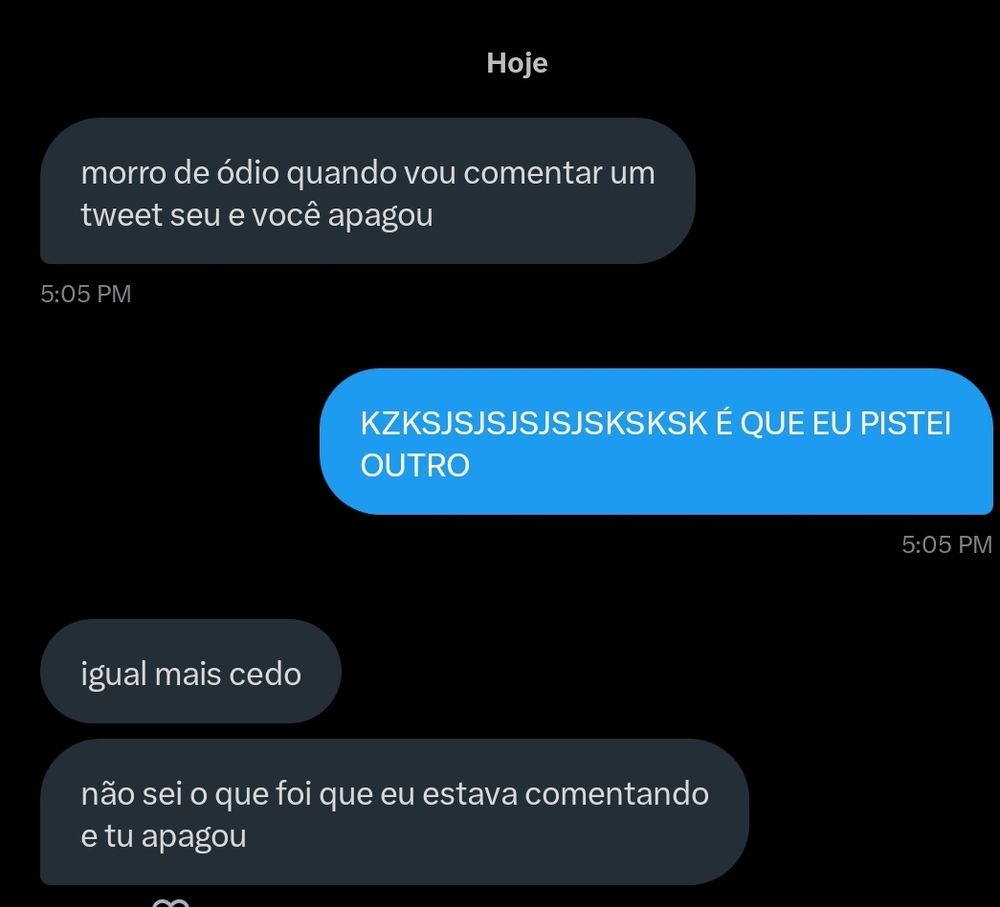Image resolution: width=1000 pixels, height=907 pixels.
Task: Select the "igual mais cedo" message bubble
Action: pos(191,671)
